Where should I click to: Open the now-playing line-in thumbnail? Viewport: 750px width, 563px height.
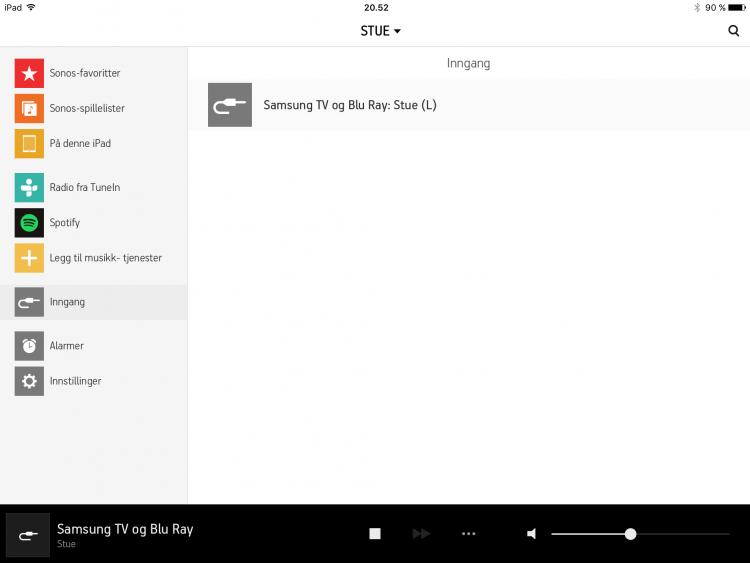[28, 535]
